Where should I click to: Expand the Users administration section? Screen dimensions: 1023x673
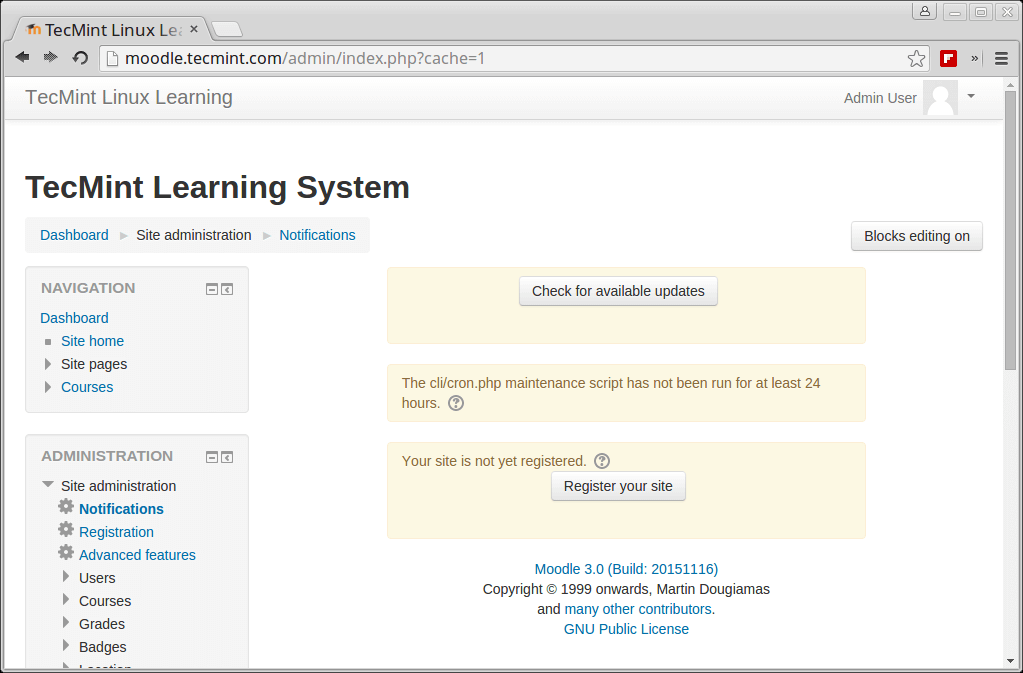point(66,577)
